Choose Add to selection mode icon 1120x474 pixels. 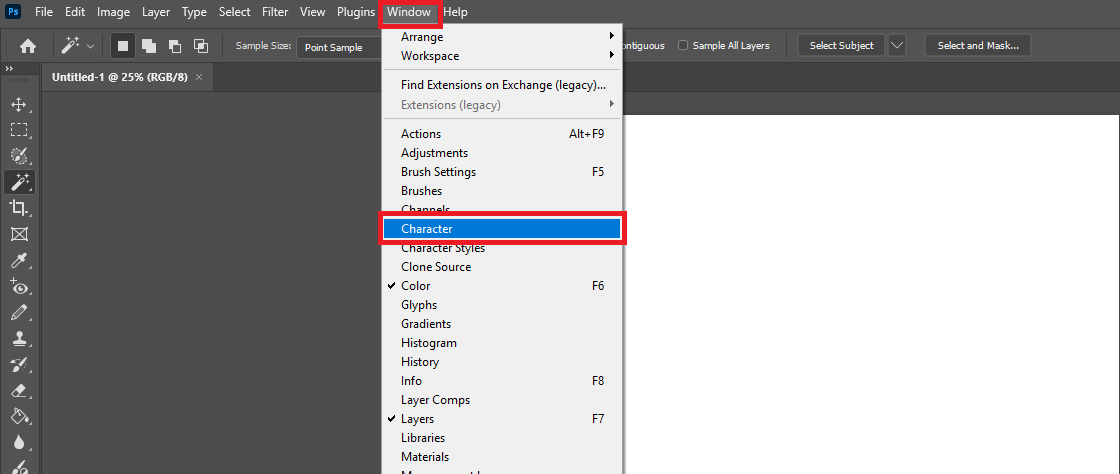click(x=148, y=46)
